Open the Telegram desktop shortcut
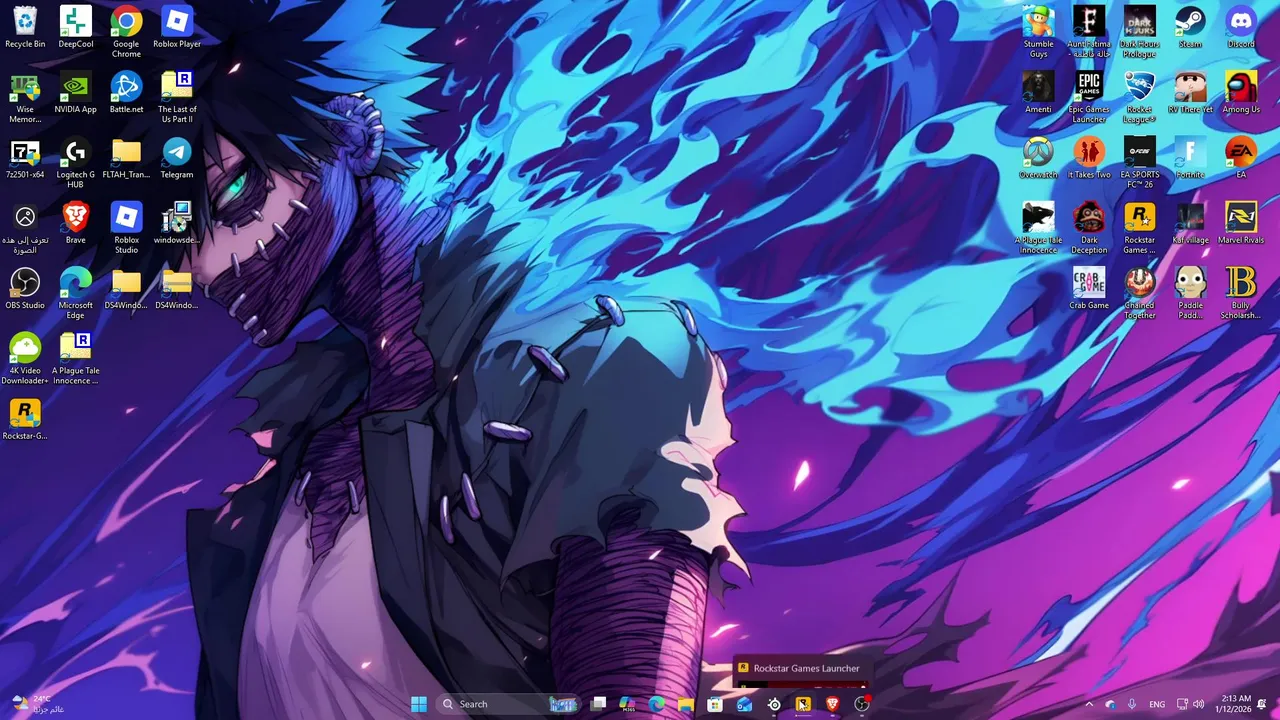1280x720 pixels. (177, 158)
